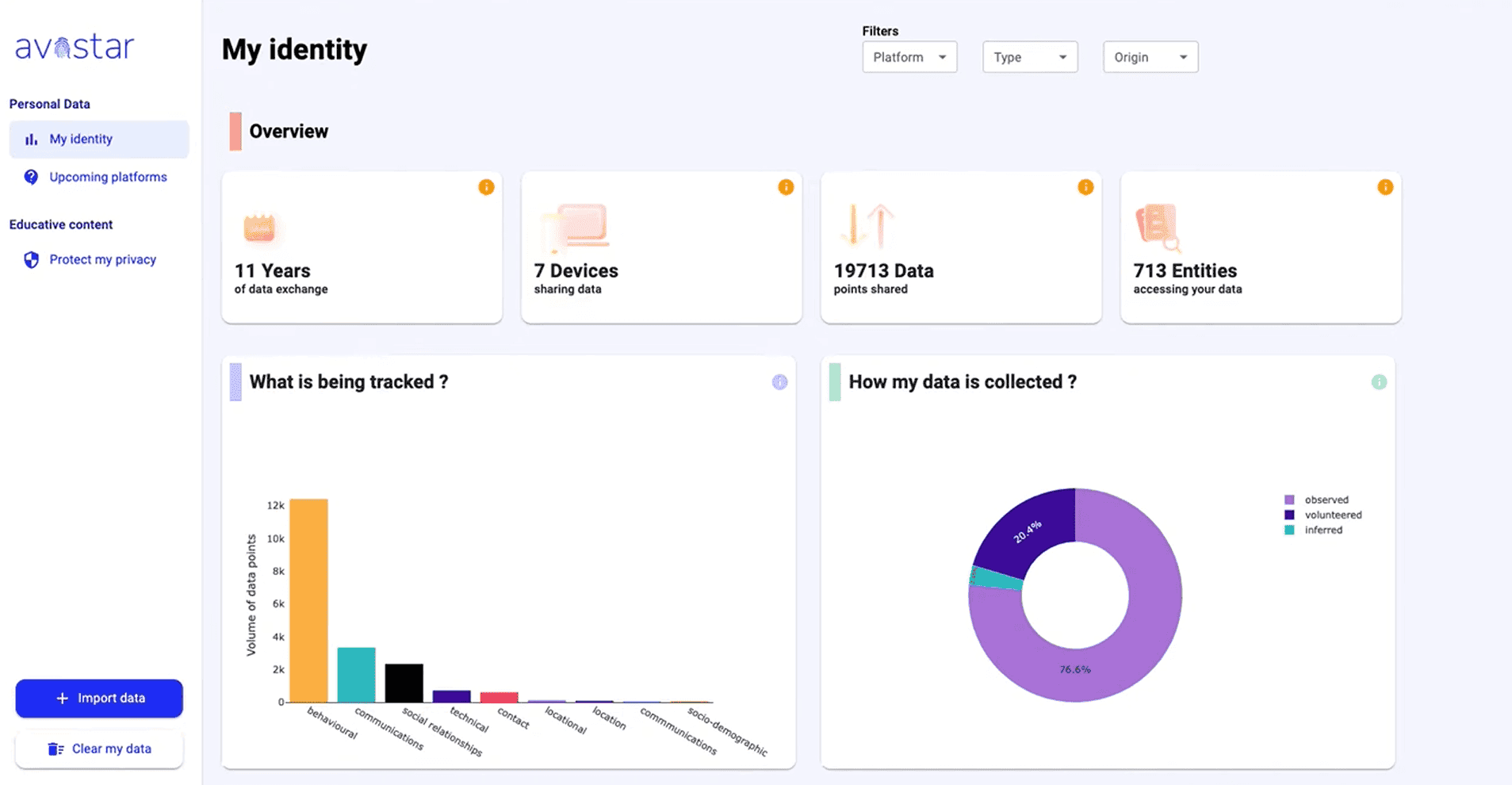Show info for What is being tracked chart

coord(779,382)
